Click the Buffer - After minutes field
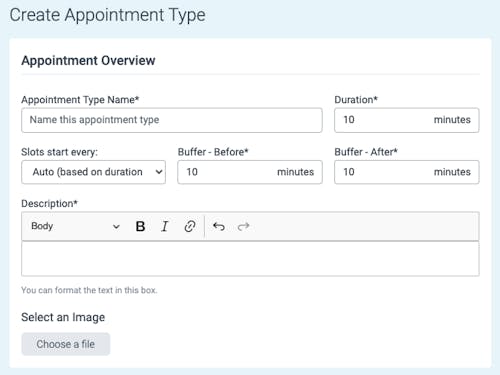The height and width of the screenshot is (375, 500). 407,172
